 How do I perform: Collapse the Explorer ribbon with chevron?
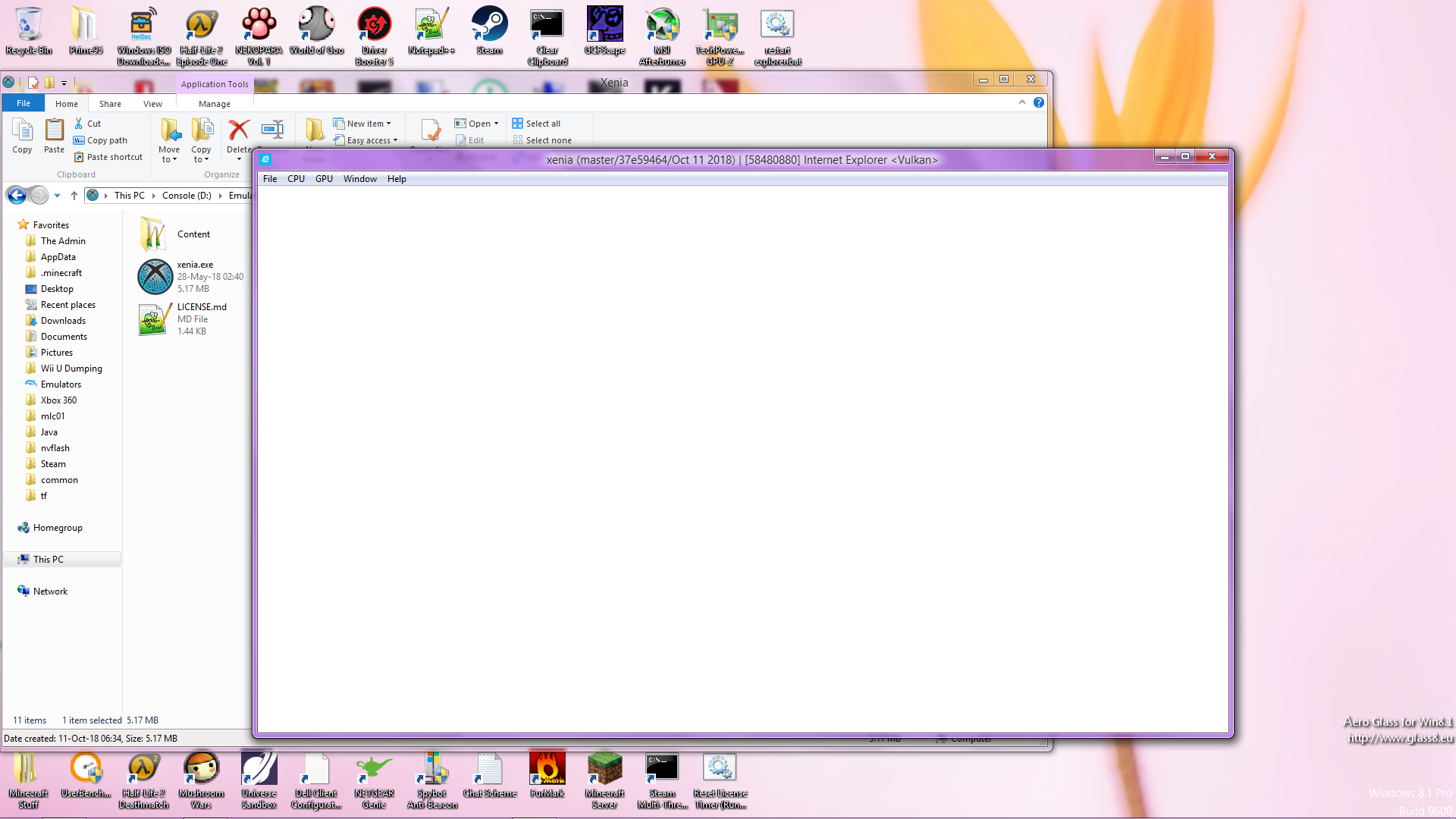(1022, 102)
